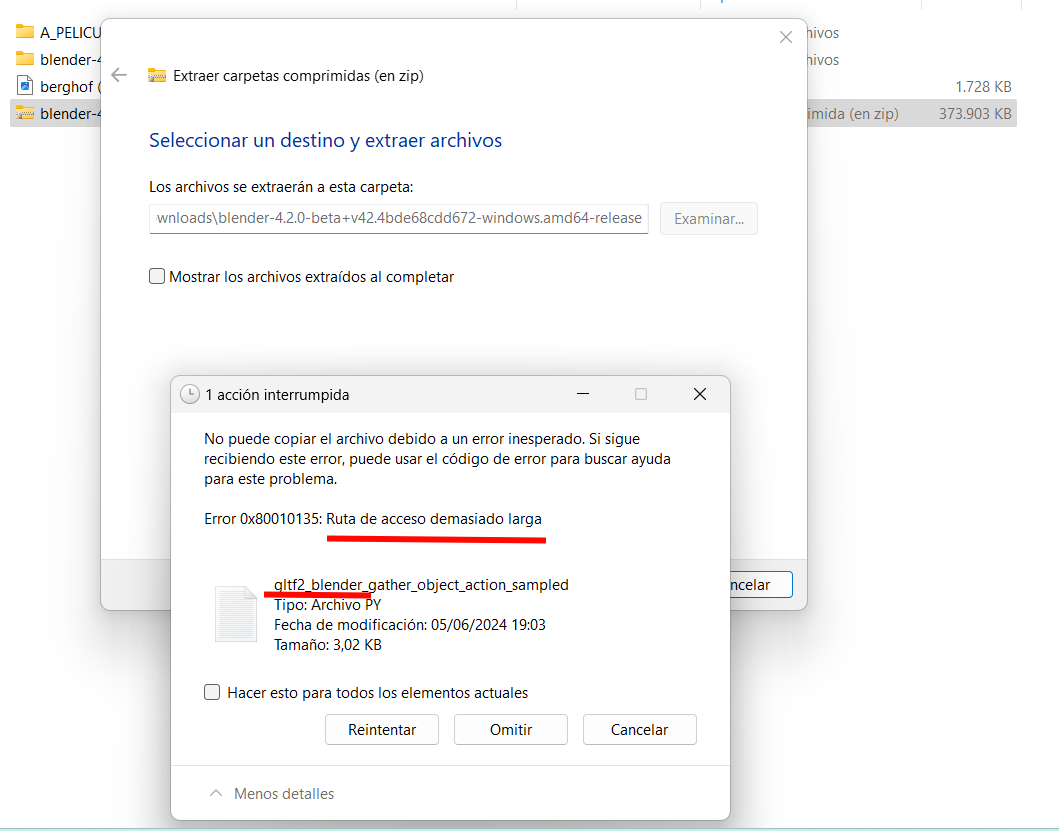
Task: Click the file name gltf2_blender_gather_object_action_sampled
Action: (x=421, y=585)
